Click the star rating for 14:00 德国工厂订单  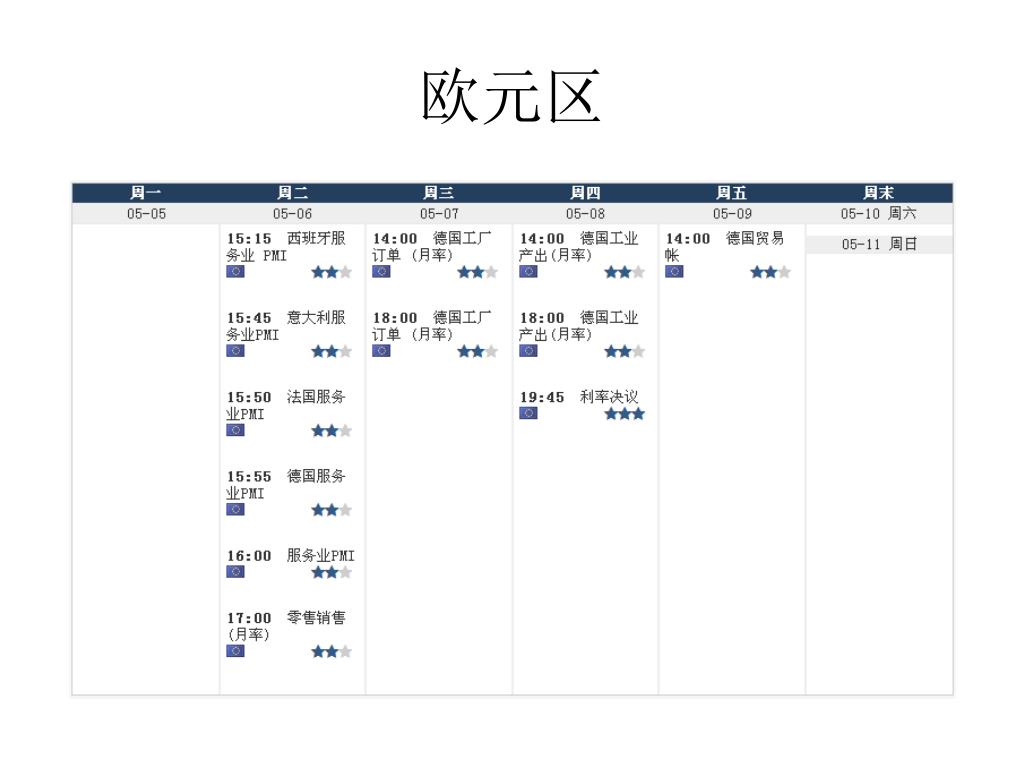(477, 272)
